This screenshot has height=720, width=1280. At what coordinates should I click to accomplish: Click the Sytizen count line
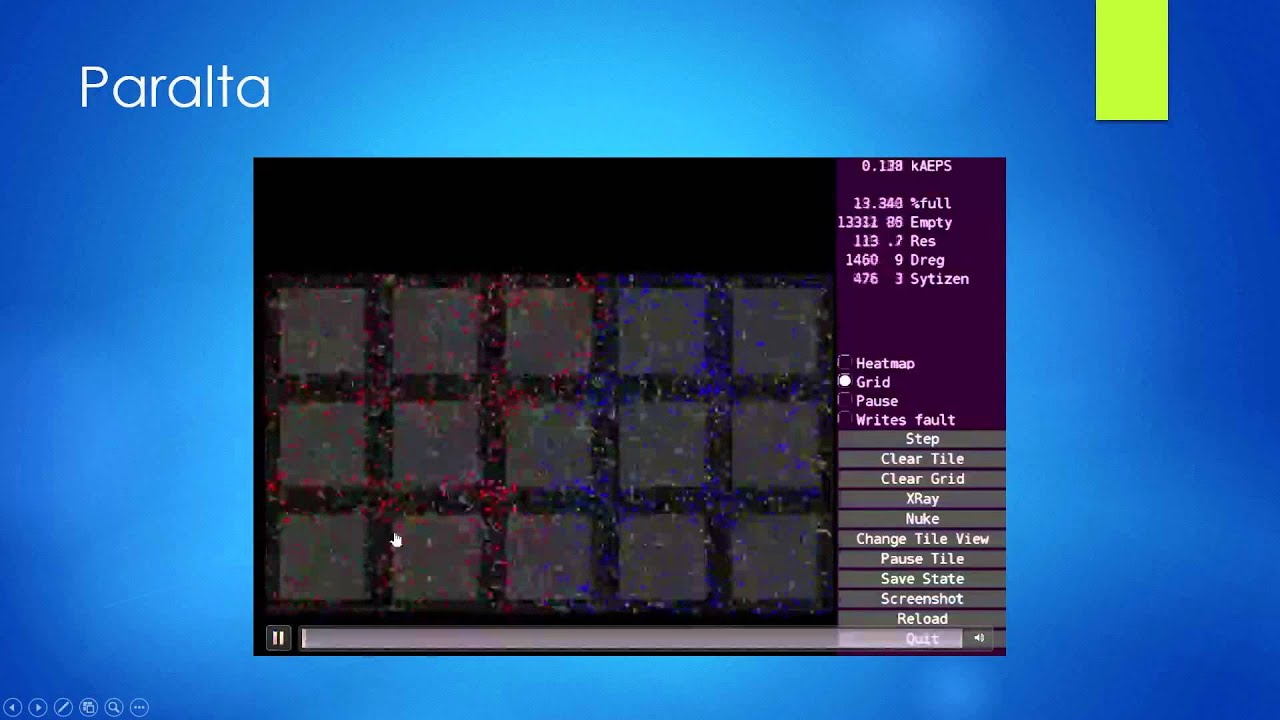pos(911,279)
